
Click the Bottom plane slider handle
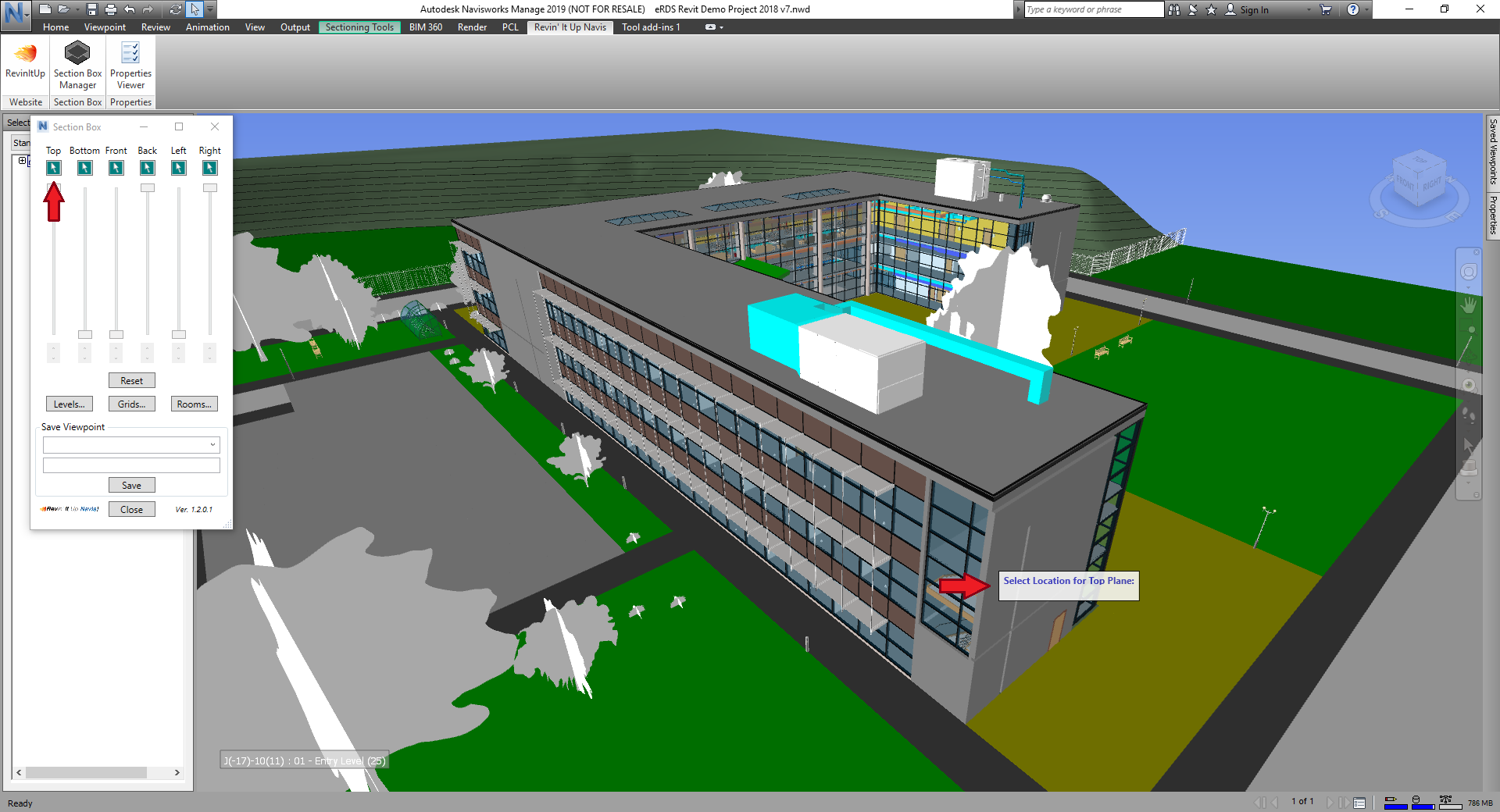tap(85, 335)
